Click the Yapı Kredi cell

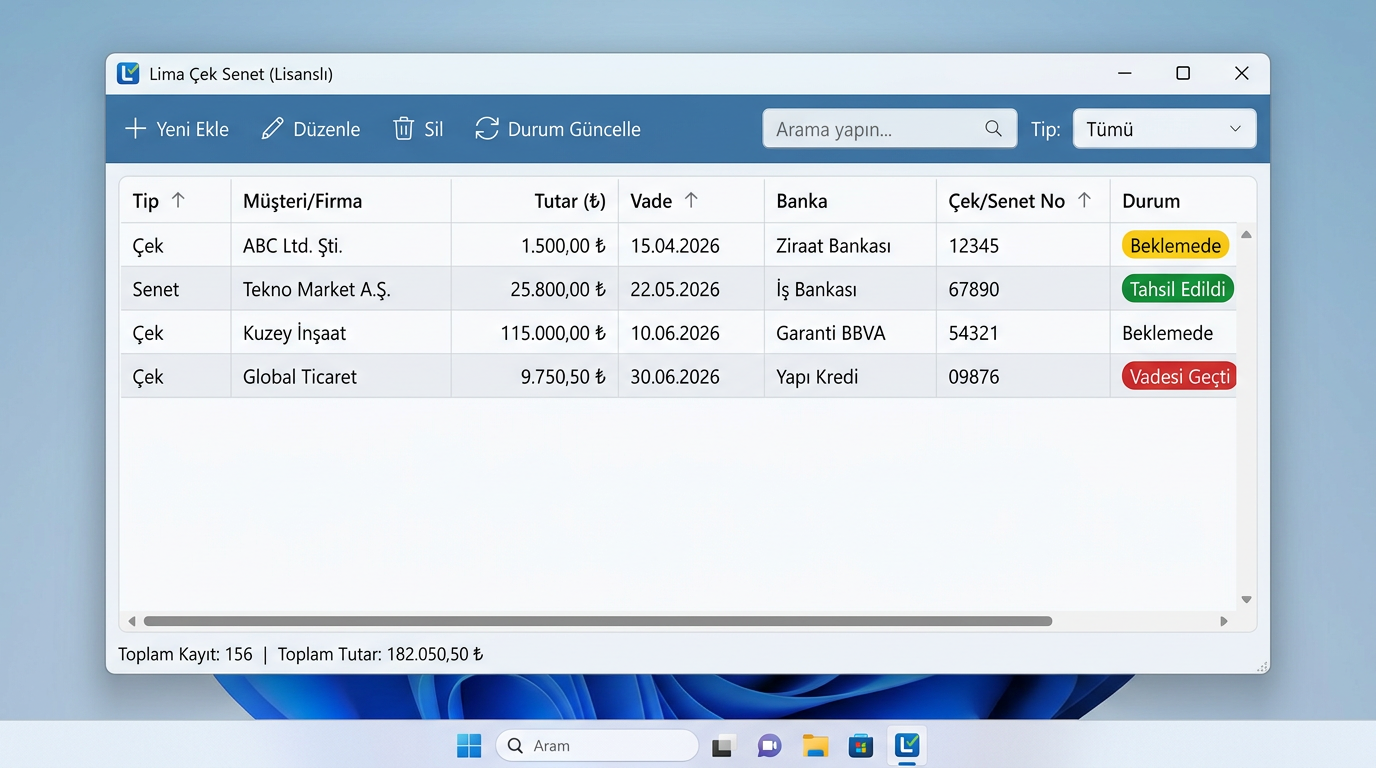click(850, 377)
